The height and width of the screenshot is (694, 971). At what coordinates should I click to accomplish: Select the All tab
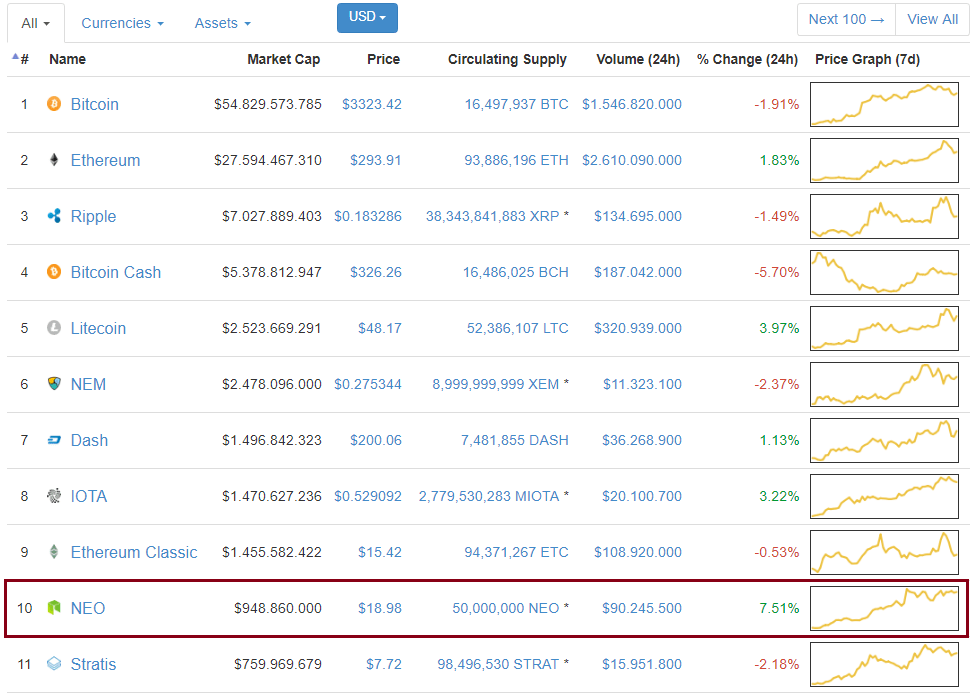coord(35,23)
